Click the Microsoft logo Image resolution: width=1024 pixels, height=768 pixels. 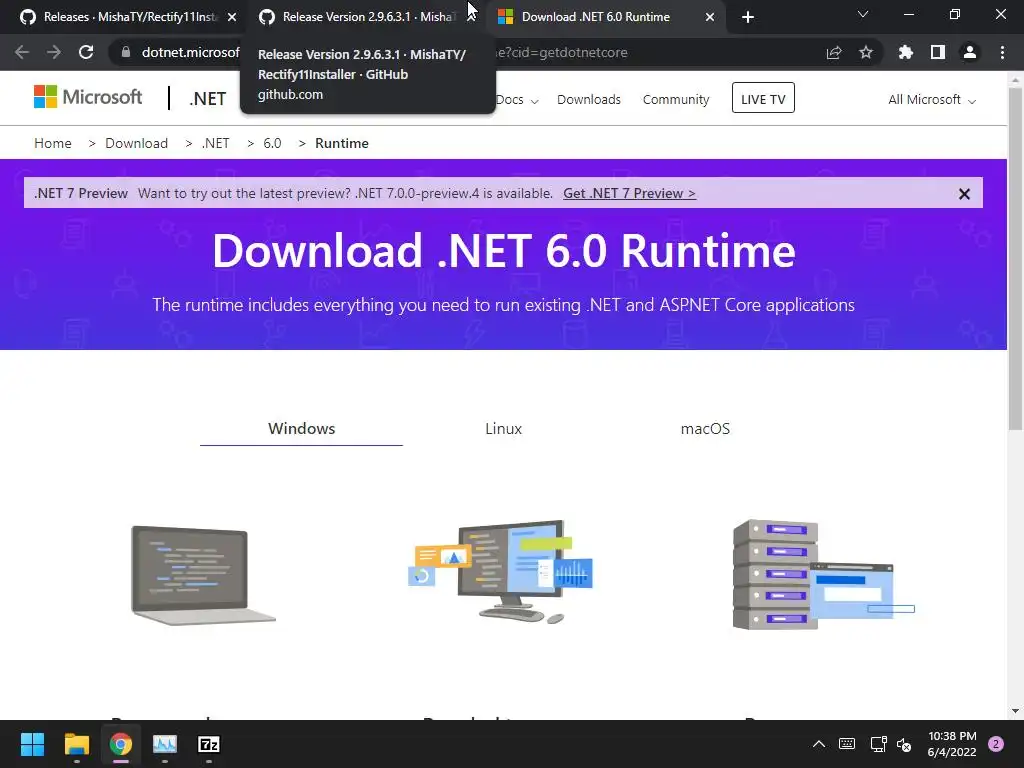tap(88, 97)
